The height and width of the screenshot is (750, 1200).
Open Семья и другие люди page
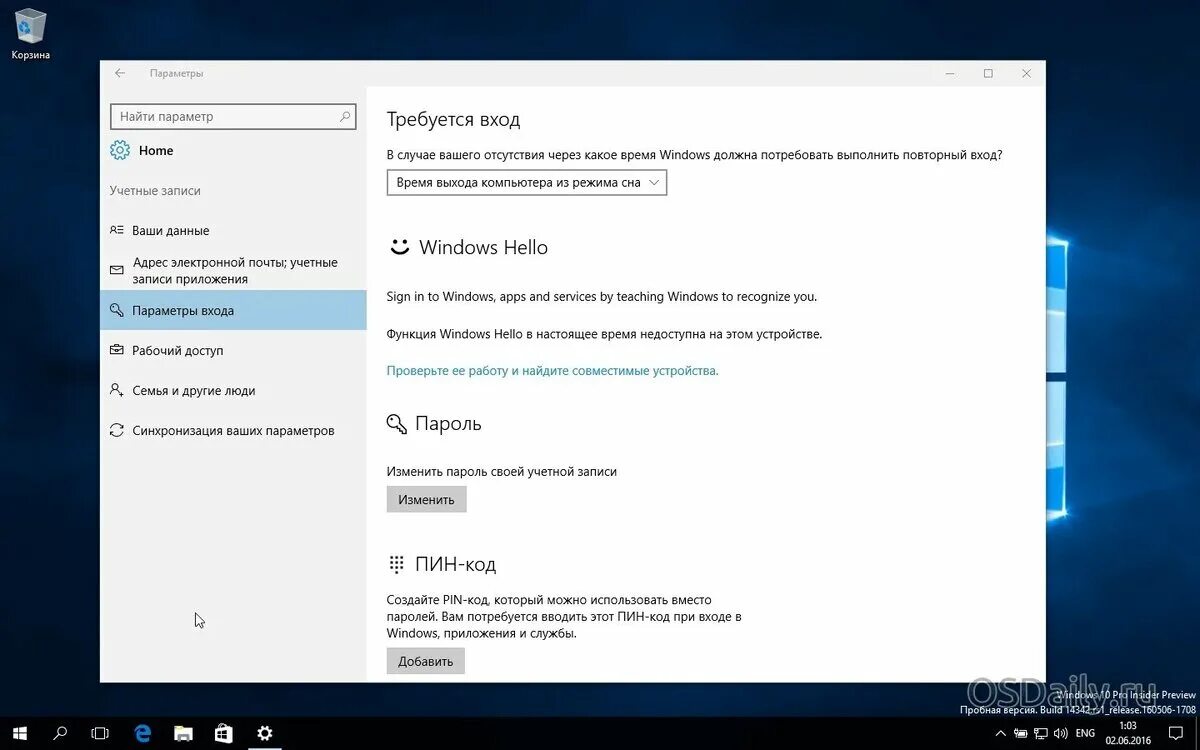(x=233, y=390)
